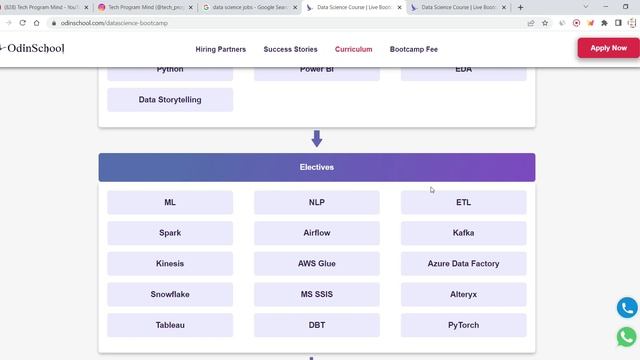640x360 pixels.
Task: Go to the browser home page icon
Action: pyautogui.click(x=37, y=23)
